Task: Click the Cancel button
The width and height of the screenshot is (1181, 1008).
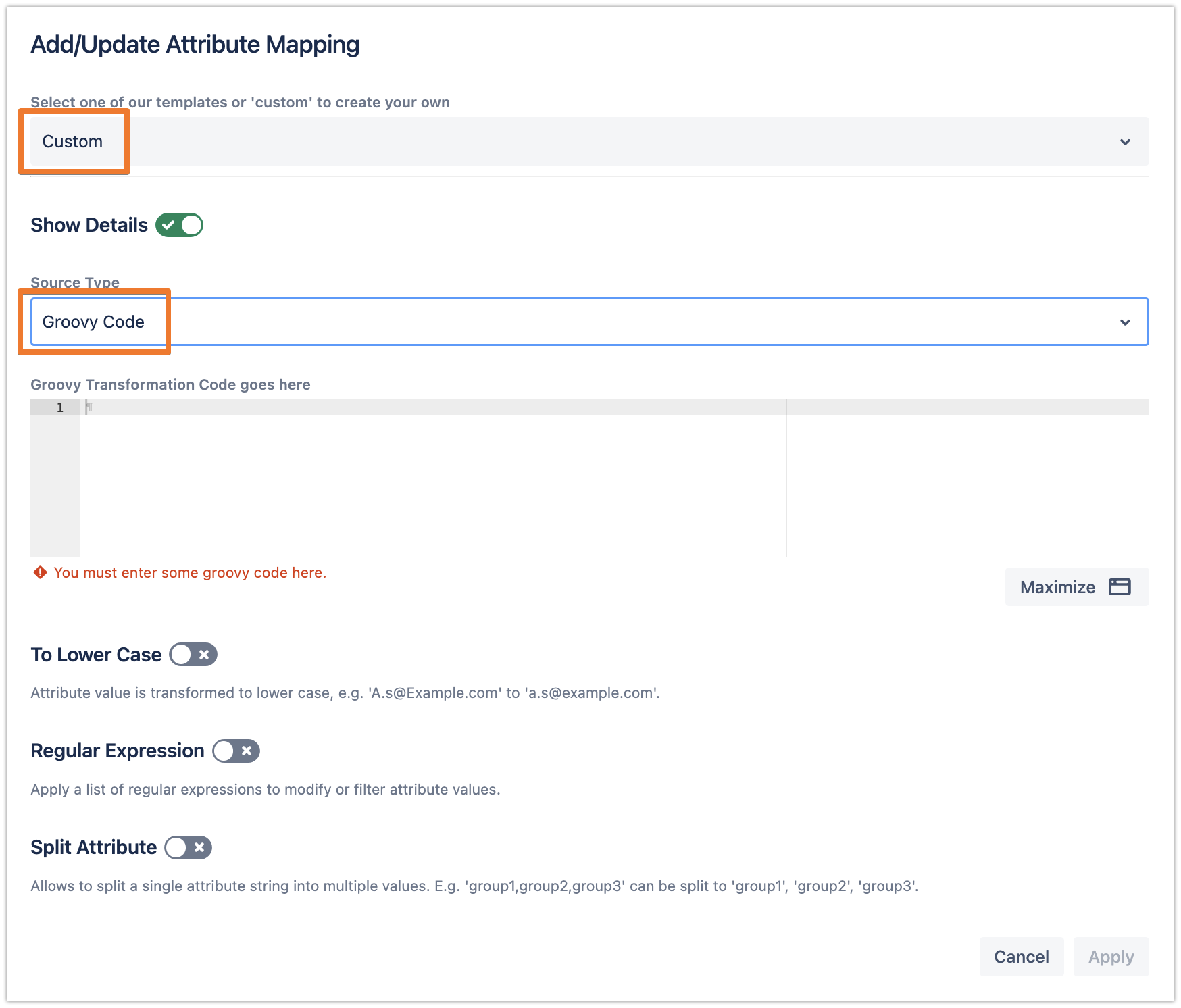Action: click(x=1021, y=957)
